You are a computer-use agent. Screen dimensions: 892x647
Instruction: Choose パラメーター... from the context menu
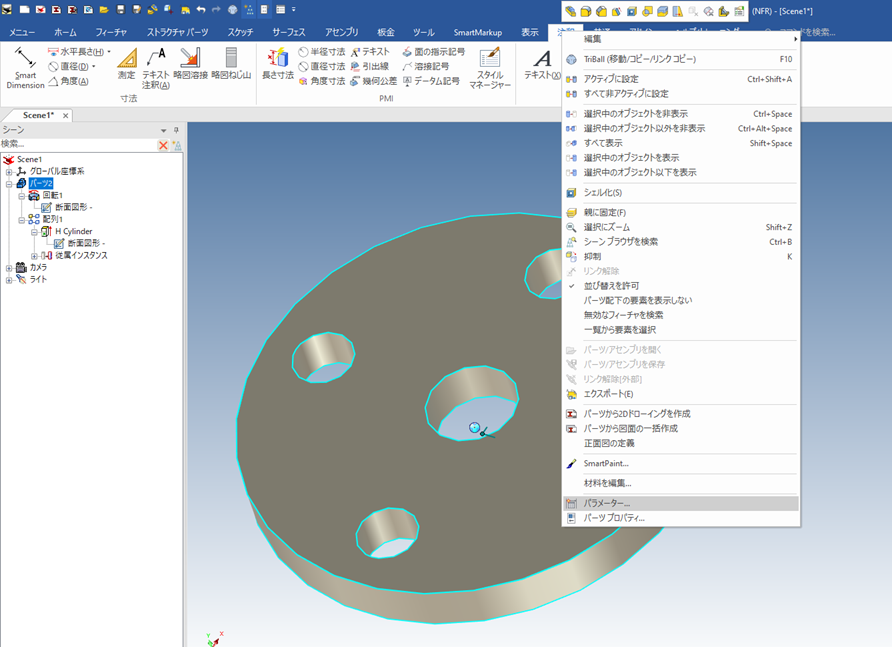(607, 503)
